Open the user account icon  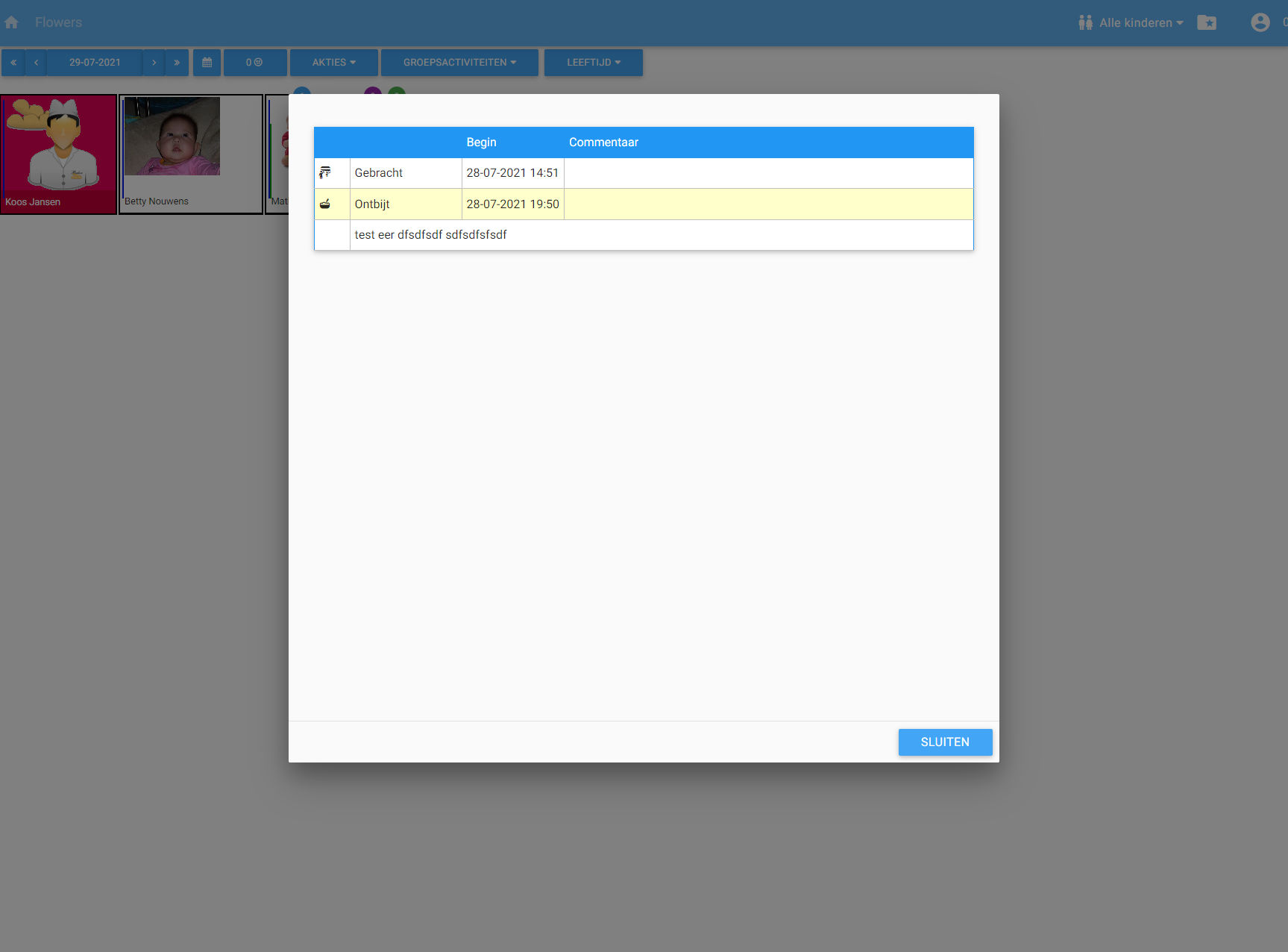coord(1260,22)
